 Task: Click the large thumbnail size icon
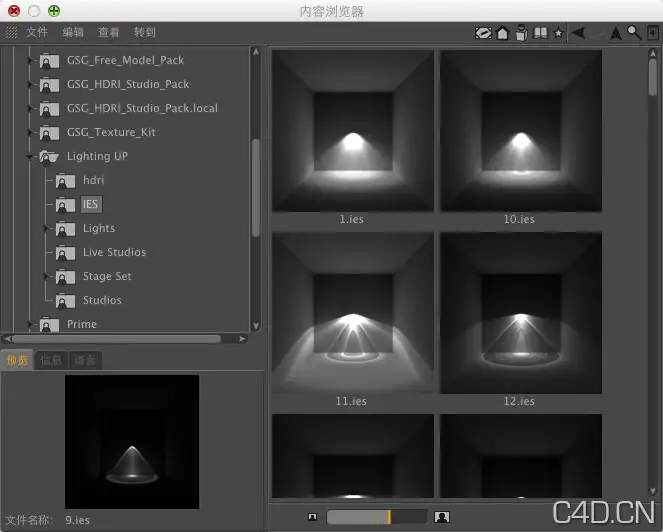point(442,517)
